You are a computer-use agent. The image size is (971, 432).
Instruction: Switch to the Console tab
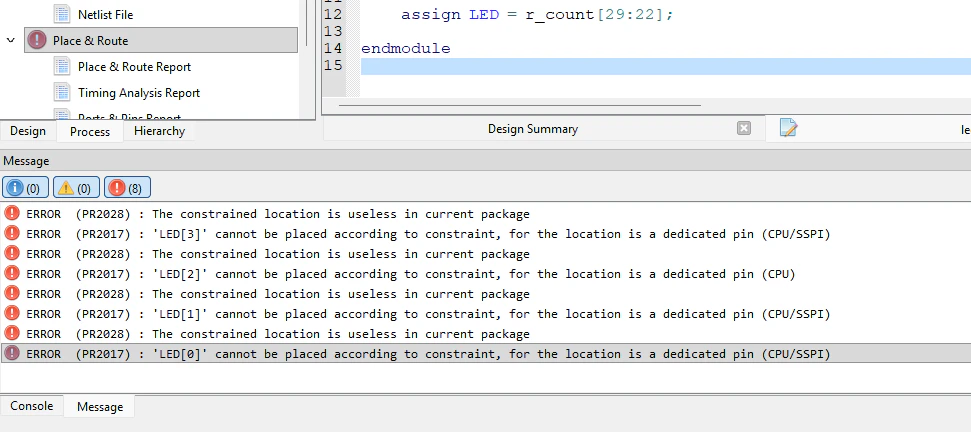point(32,406)
